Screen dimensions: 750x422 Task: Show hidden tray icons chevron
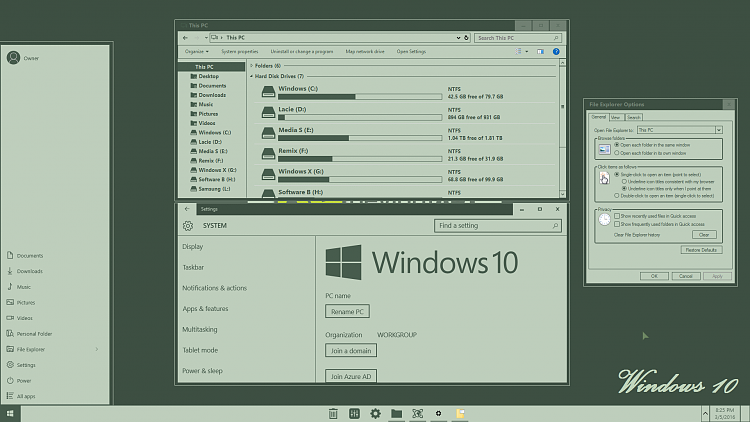[705, 413]
